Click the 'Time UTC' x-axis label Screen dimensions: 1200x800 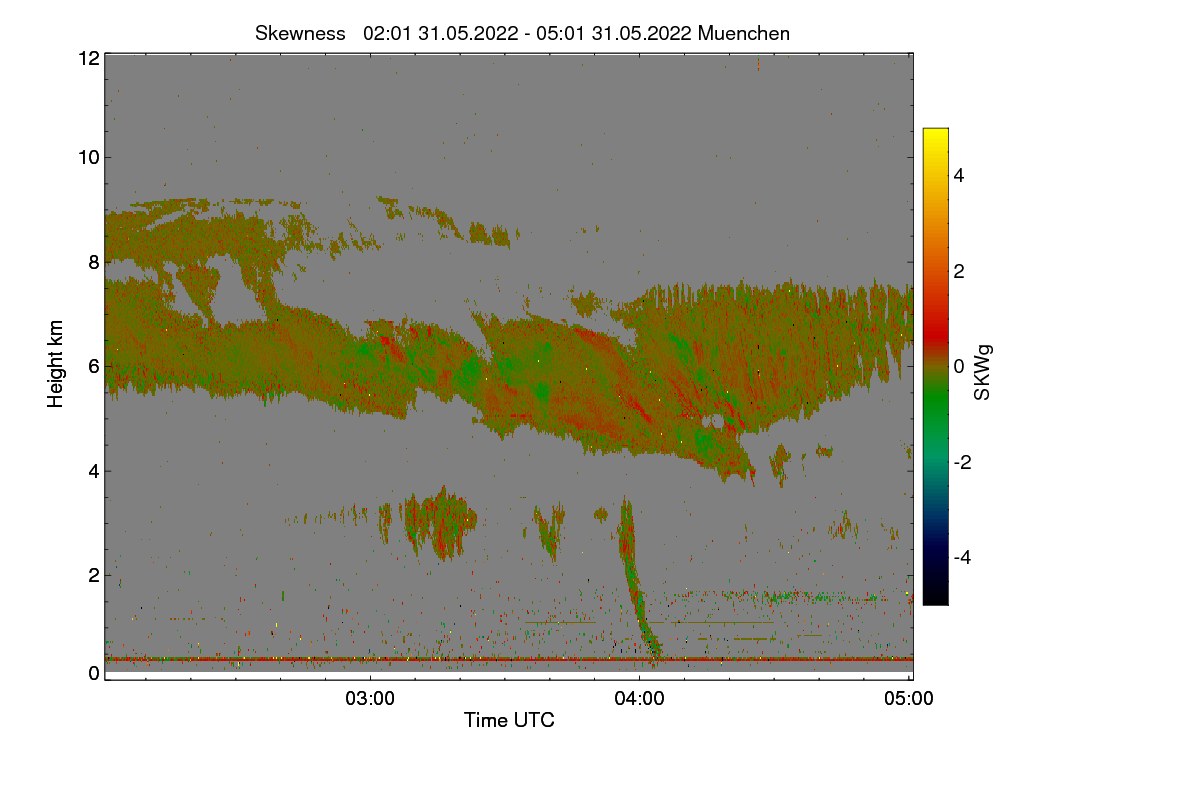(509, 719)
